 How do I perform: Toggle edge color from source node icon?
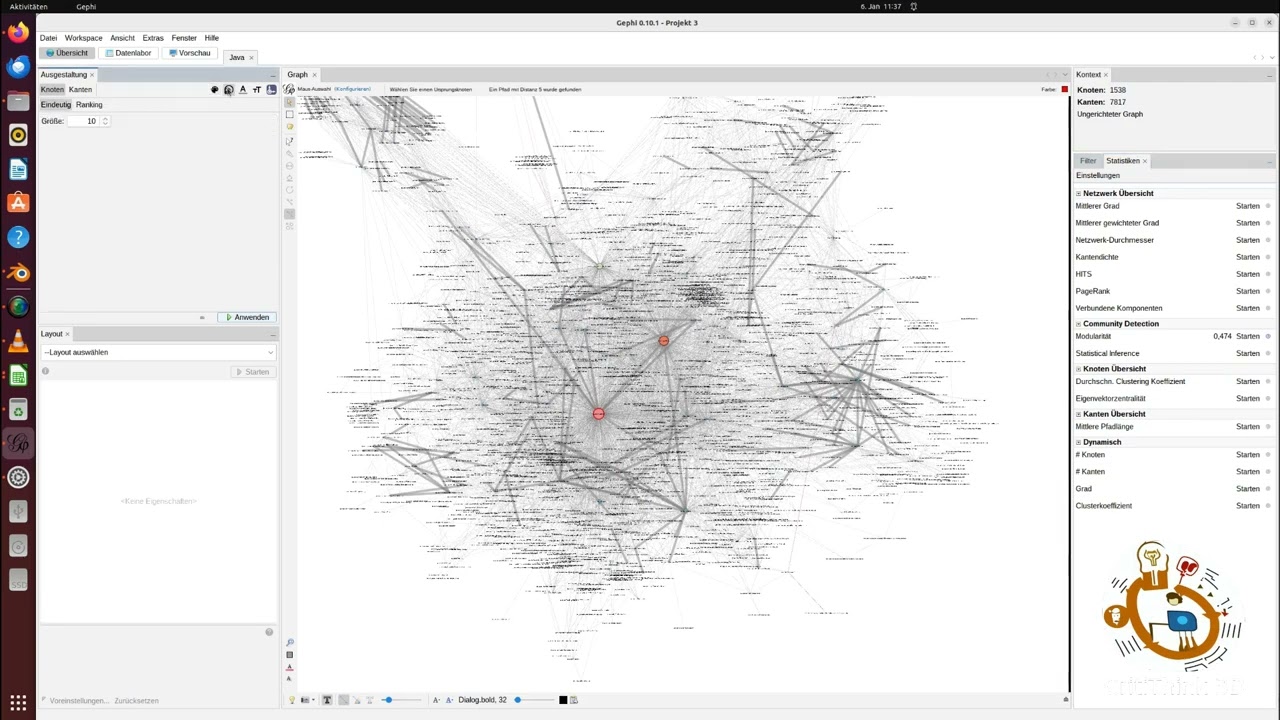pos(357,700)
